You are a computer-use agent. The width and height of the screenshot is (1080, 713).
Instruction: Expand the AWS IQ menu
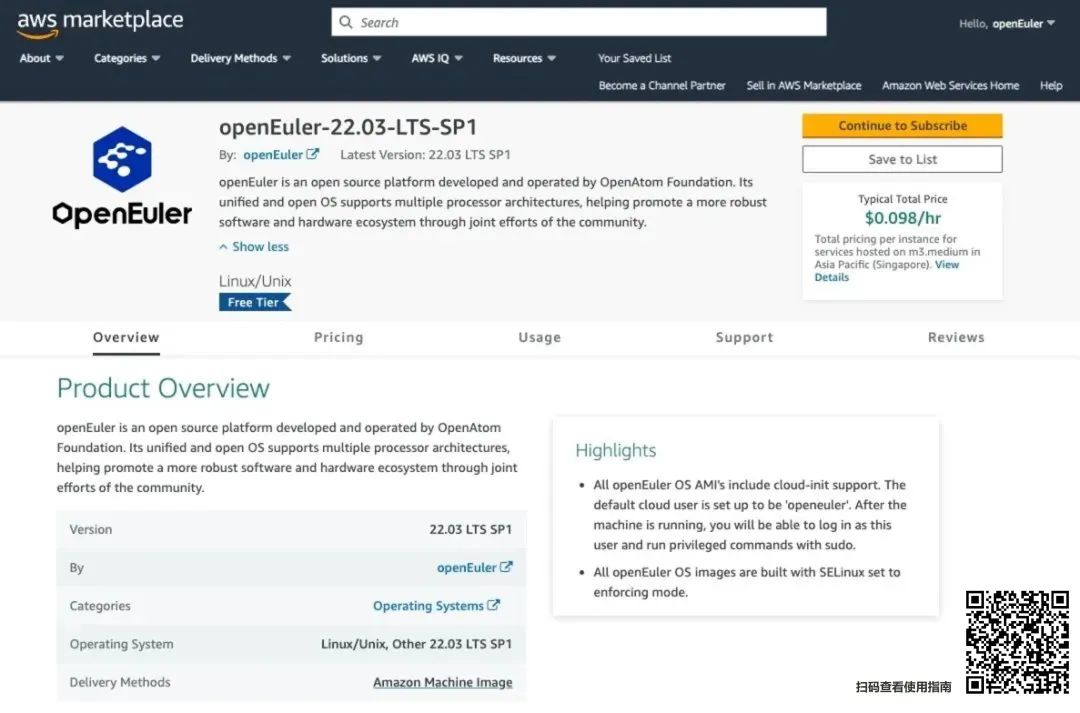click(x=437, y=58)
